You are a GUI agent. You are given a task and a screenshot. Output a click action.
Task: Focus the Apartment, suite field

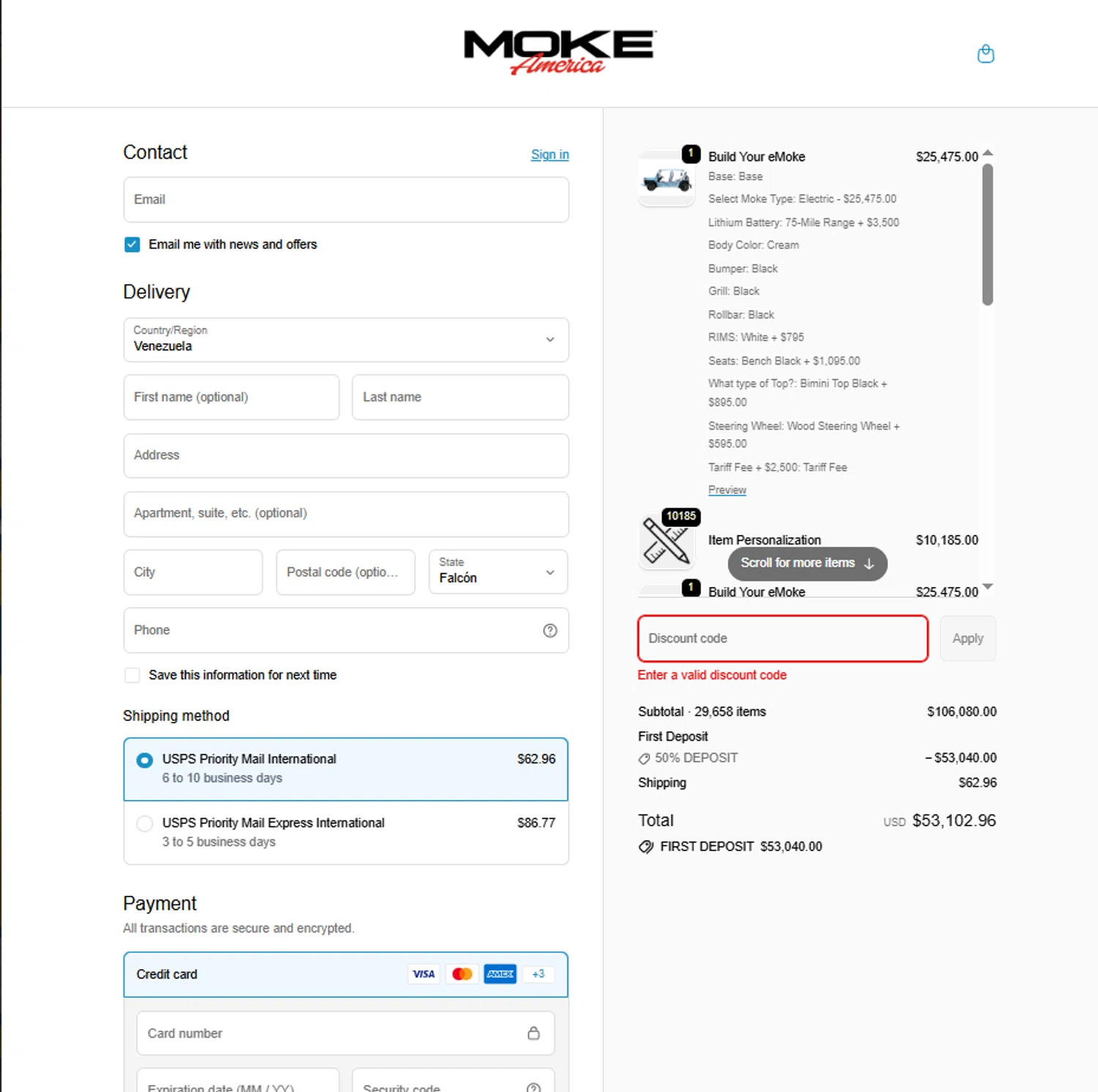pyautogui.click(x=346, y=514)
